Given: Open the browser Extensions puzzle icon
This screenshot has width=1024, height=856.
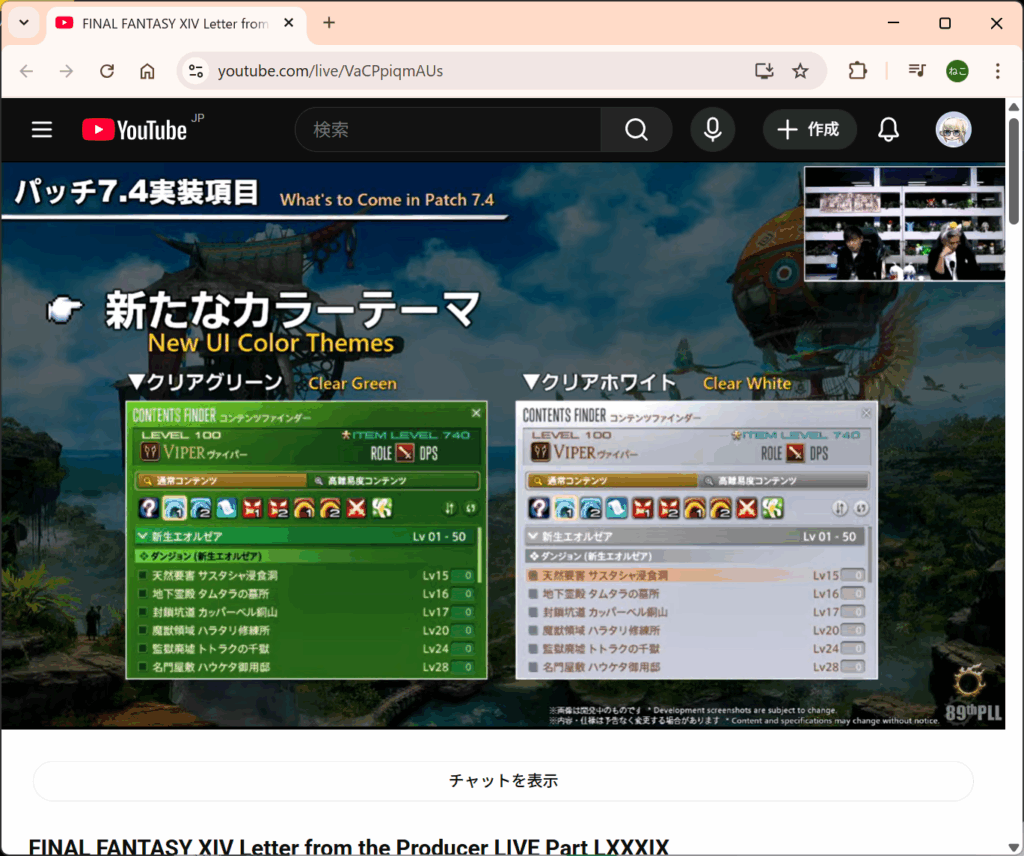Looking at the screenshot, I should pos(857,71).
